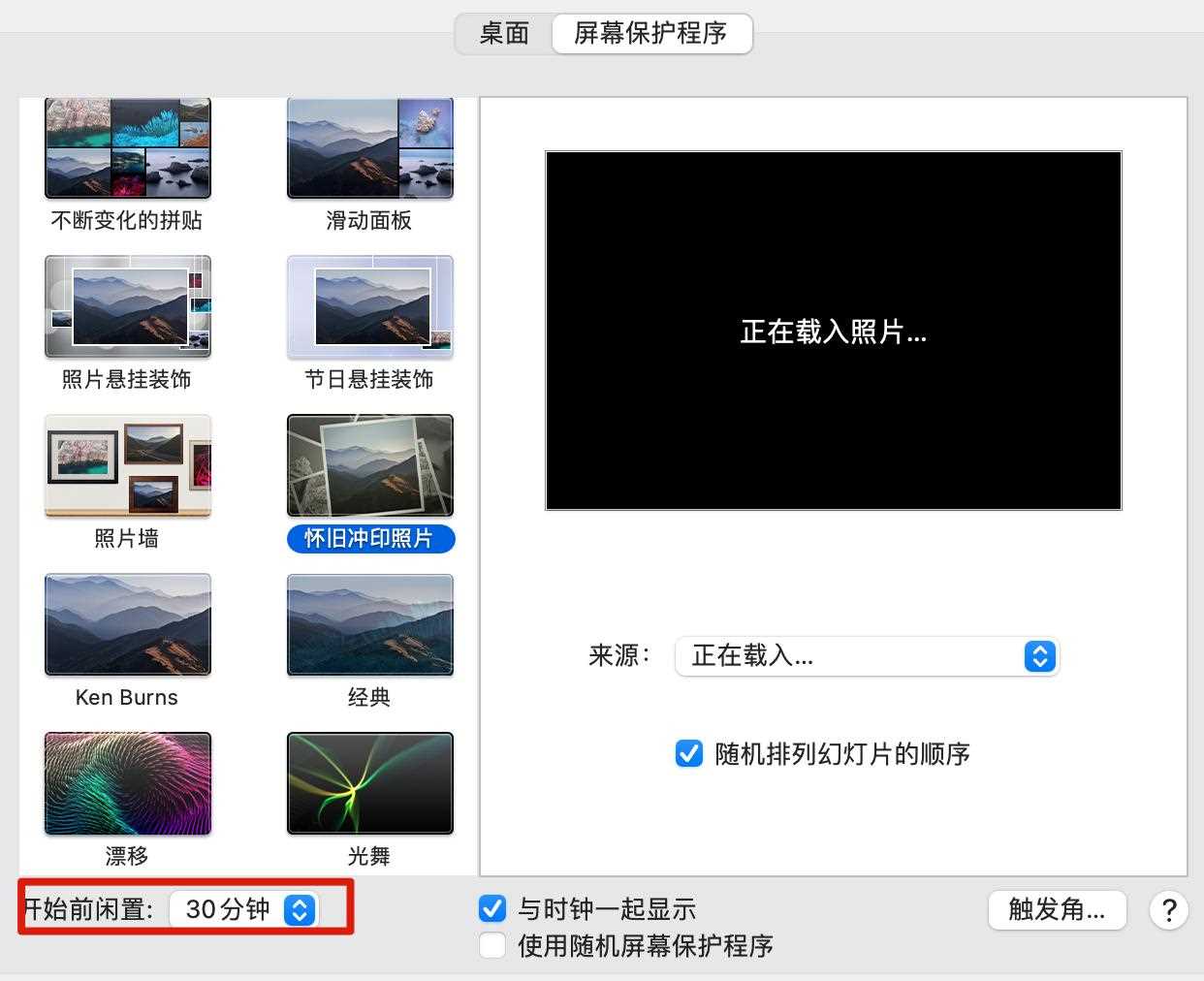Choose the Ken Burns screen saver
The width and height of the screenshot is (1204, 981).
coord(127,624)
